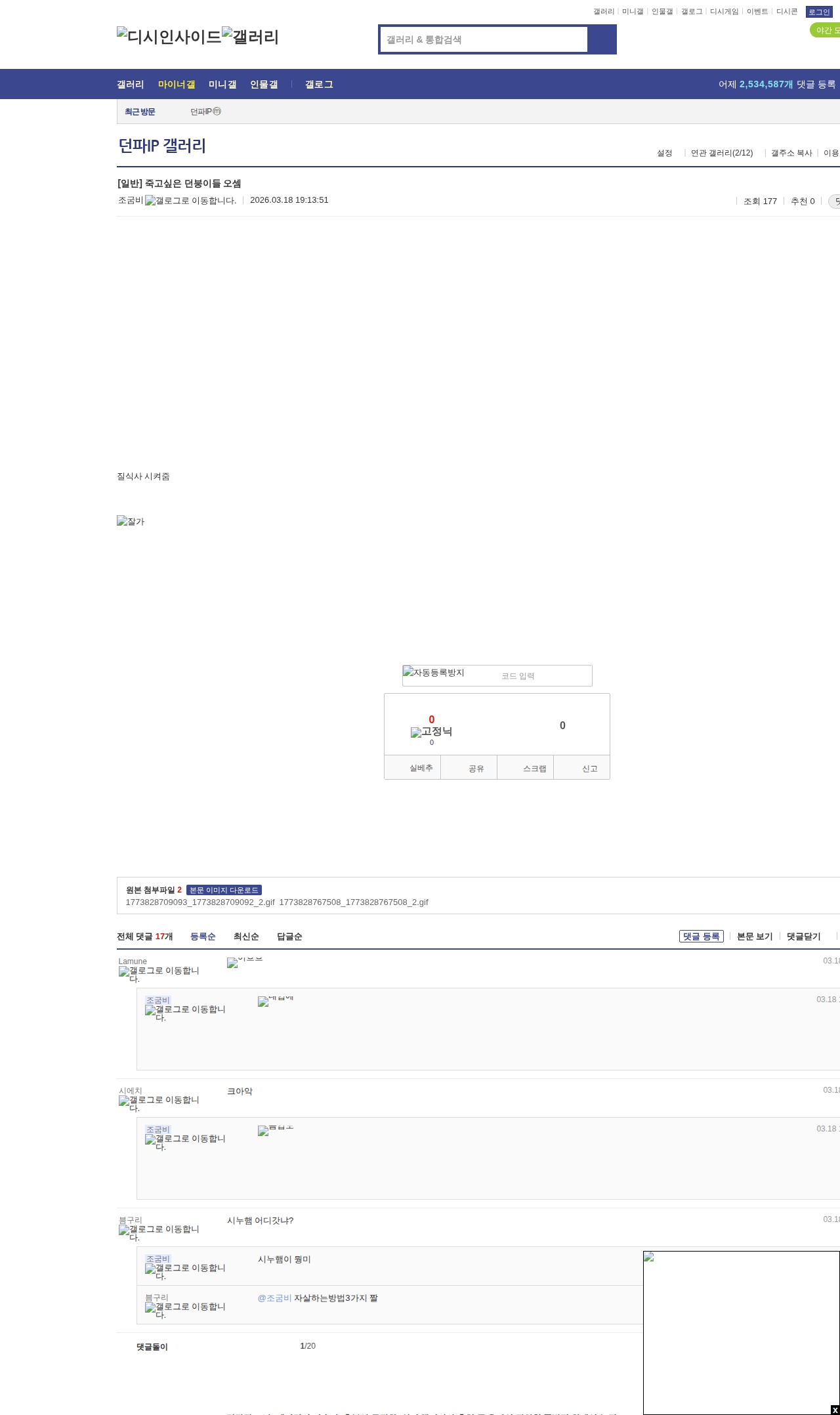
Task: Sort comments by 등록순
Action: [x=203, y=937]
